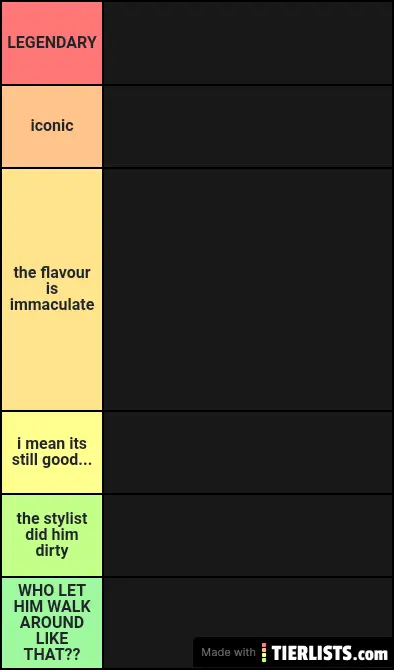Click the word 'flavour' in the orange tier
The height and width of the screenshot is (670, 394).
(x=66, y=273)
